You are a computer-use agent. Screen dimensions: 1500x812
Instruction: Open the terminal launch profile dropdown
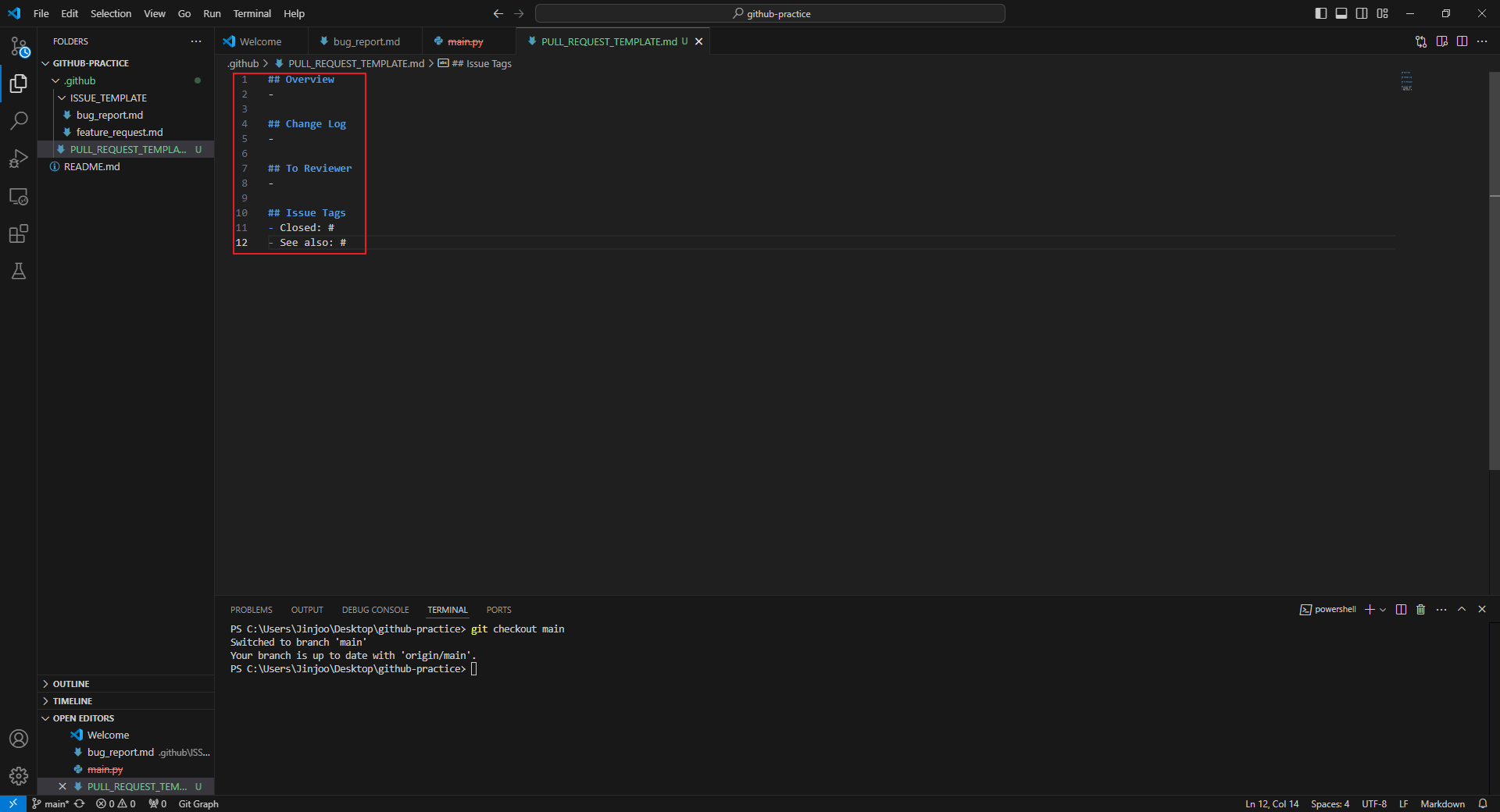click(x=1383, y=609)
